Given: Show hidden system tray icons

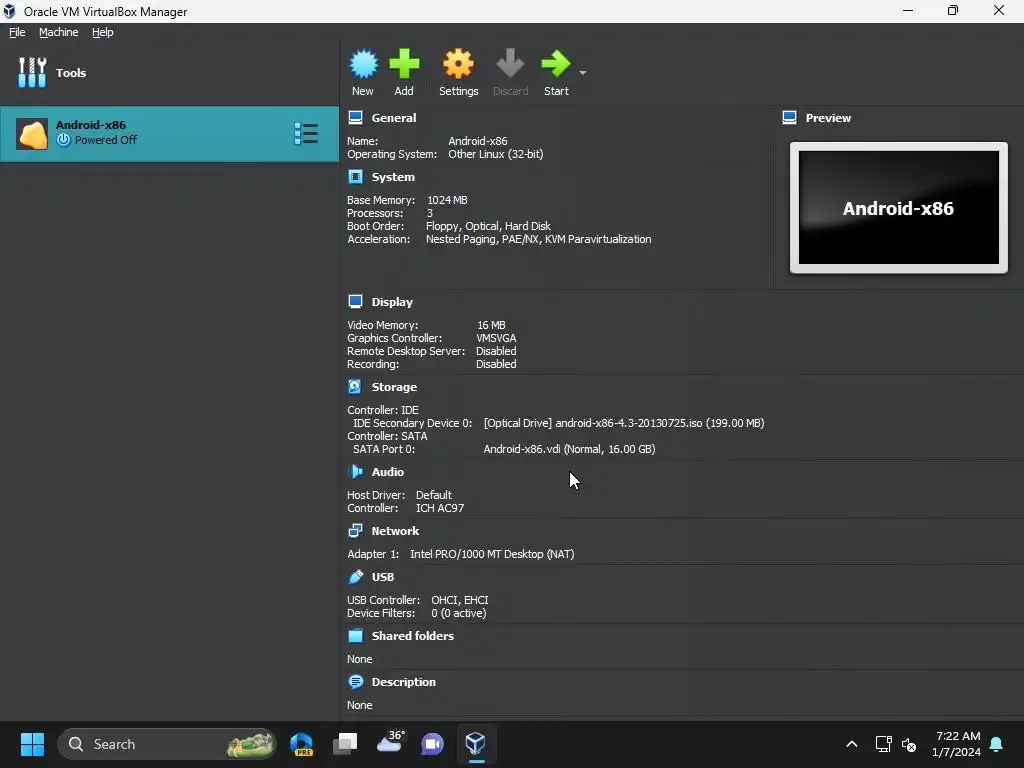Looking at the screenshot, I should pyautogui.click(x=852, y=744).
